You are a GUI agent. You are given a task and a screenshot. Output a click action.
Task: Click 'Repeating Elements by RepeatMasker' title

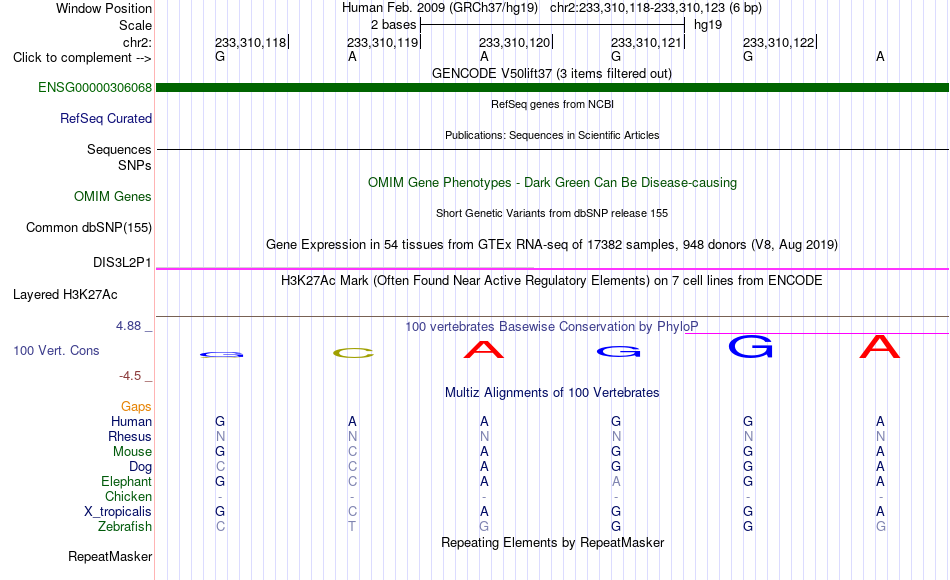pyautogui.click(x=552, y=542)
